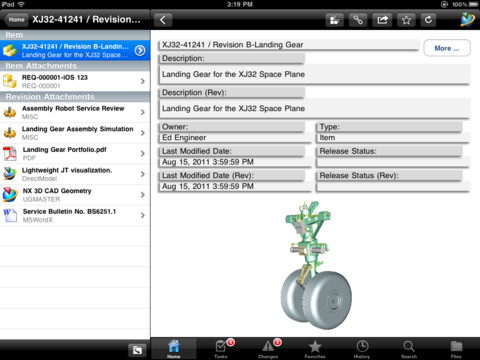The height and width of the screenshot is (360, 480).
Task: Open REQ-000001-iOS 123 attachment chevron
Action: [x=143, y=81]
